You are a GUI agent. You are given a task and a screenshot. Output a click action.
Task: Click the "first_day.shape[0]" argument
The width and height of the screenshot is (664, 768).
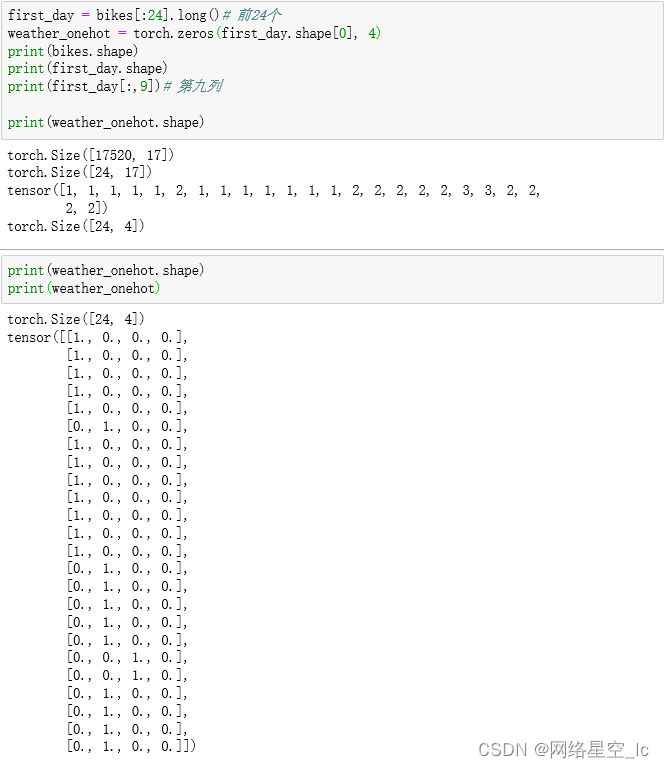286,33
